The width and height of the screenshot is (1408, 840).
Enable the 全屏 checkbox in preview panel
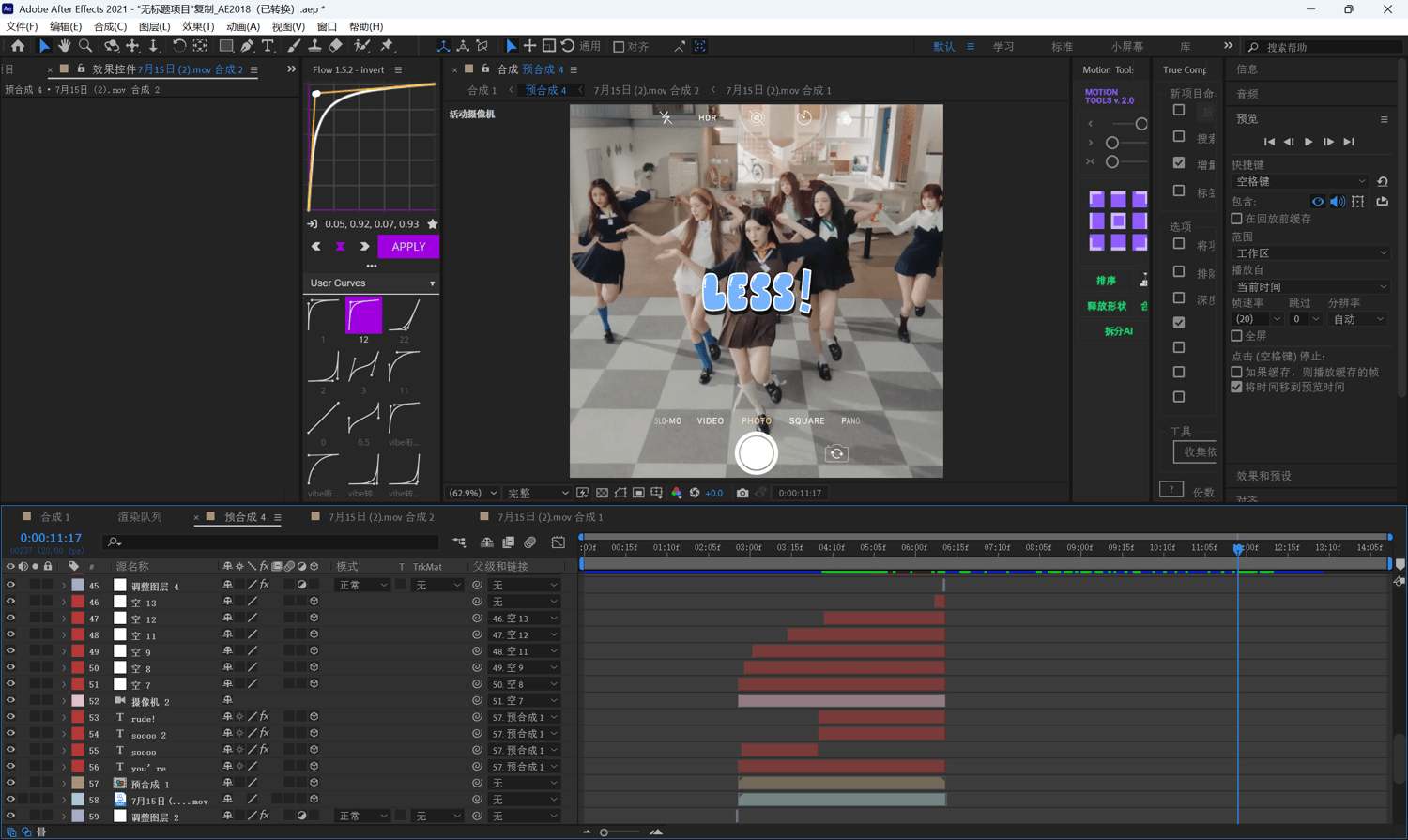pyautogui.click(x=1237, y=336)
